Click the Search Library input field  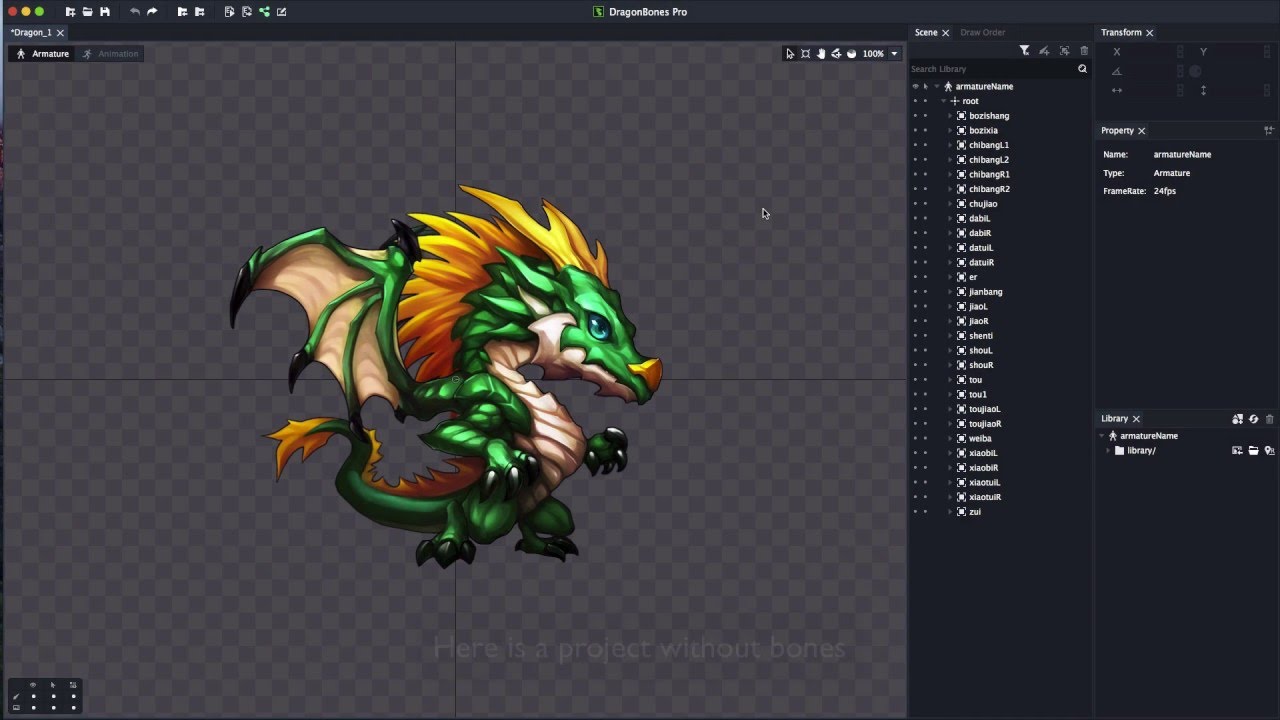[992, 69]
